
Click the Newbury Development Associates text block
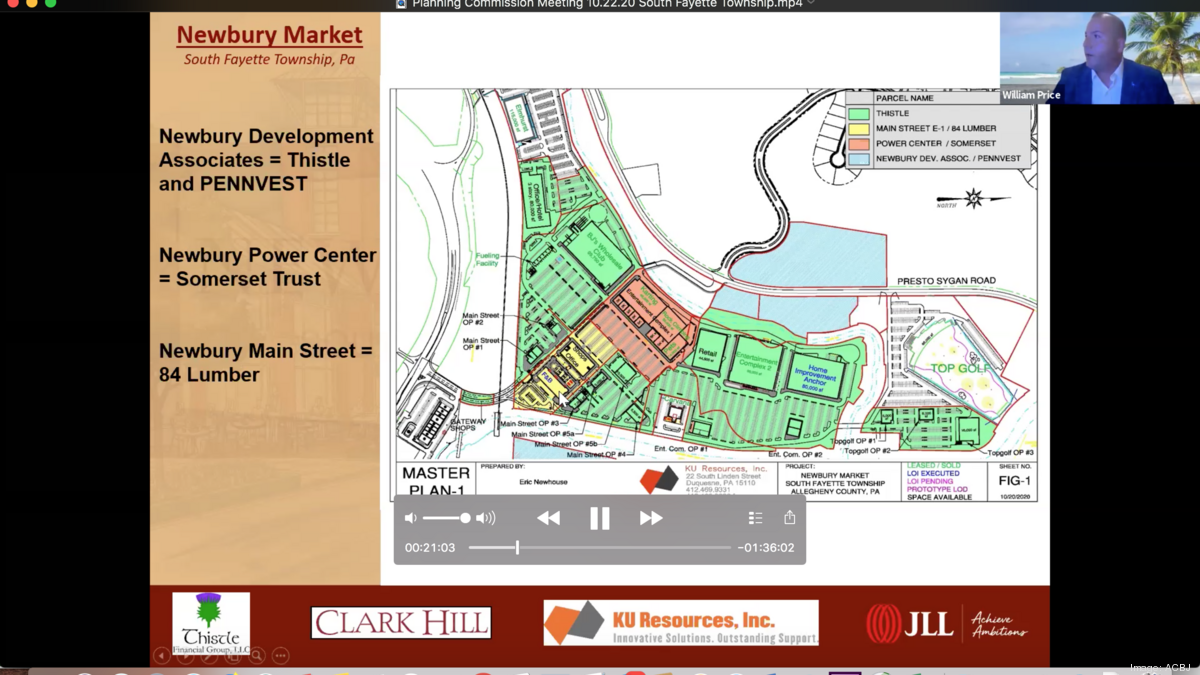point(266,160)
